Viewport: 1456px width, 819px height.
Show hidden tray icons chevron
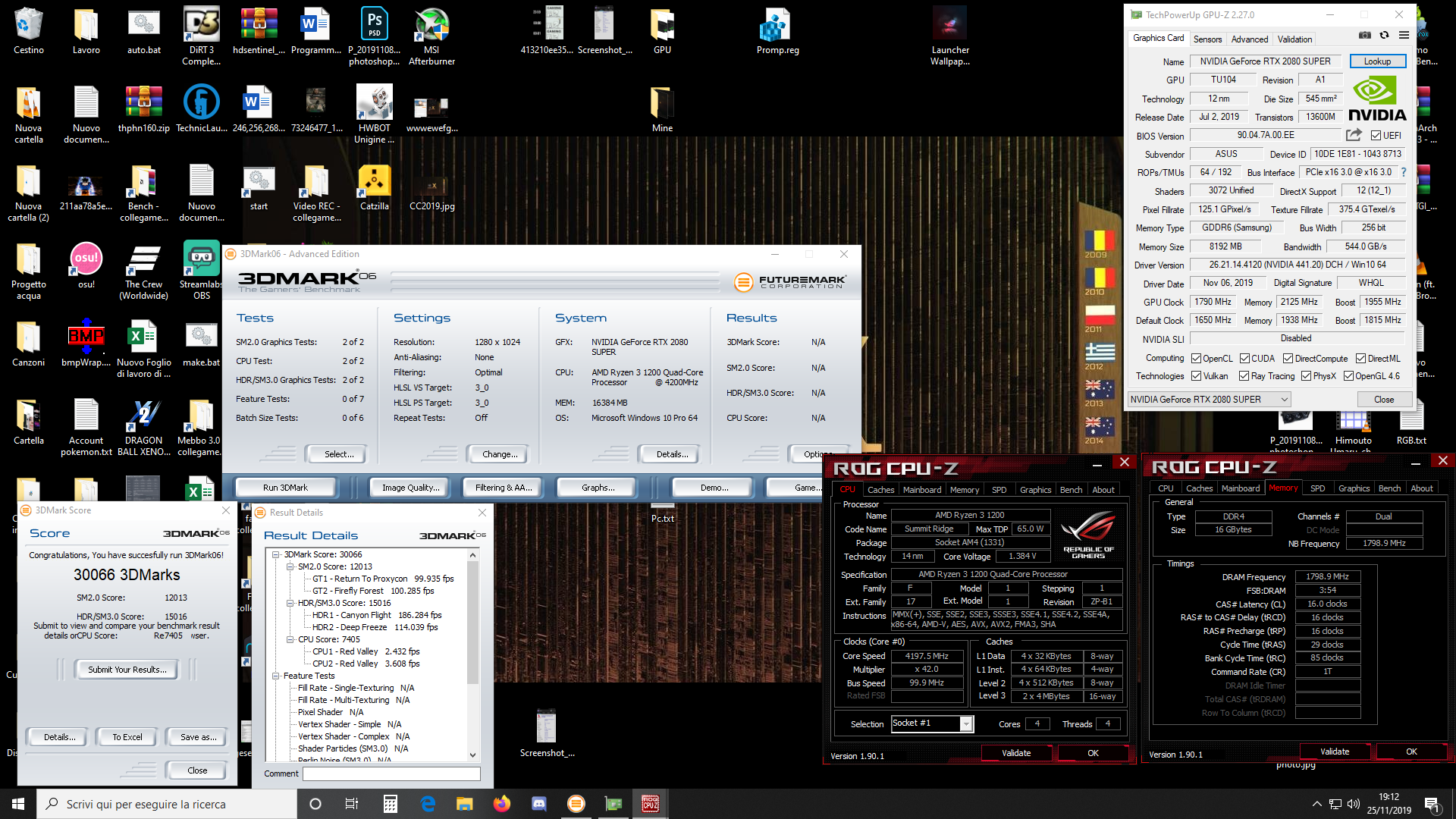point(1316,804)
